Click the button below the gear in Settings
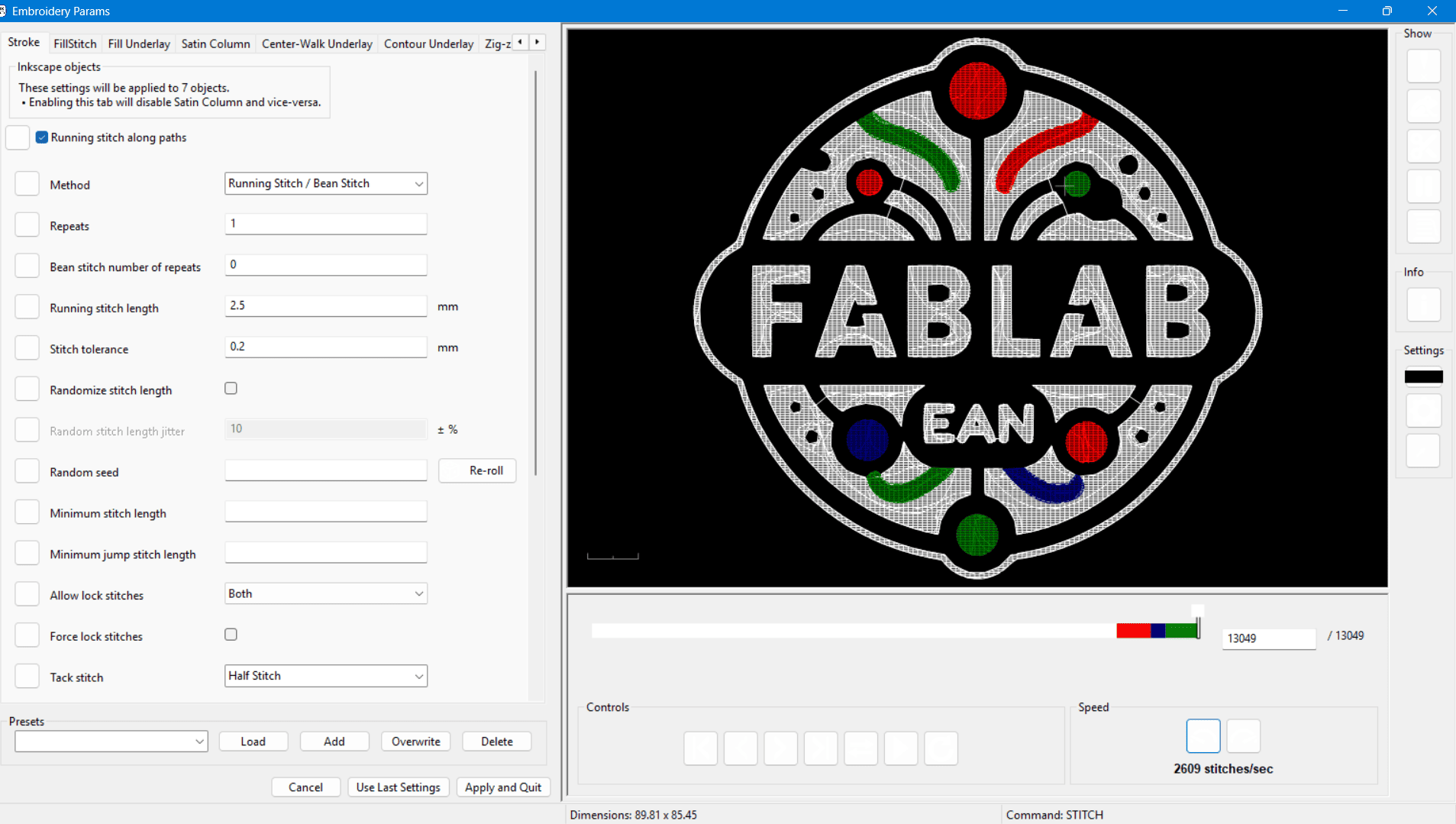Viewport: 1456px width, 824px height. pyautogui.click(x=1423, y=451)
